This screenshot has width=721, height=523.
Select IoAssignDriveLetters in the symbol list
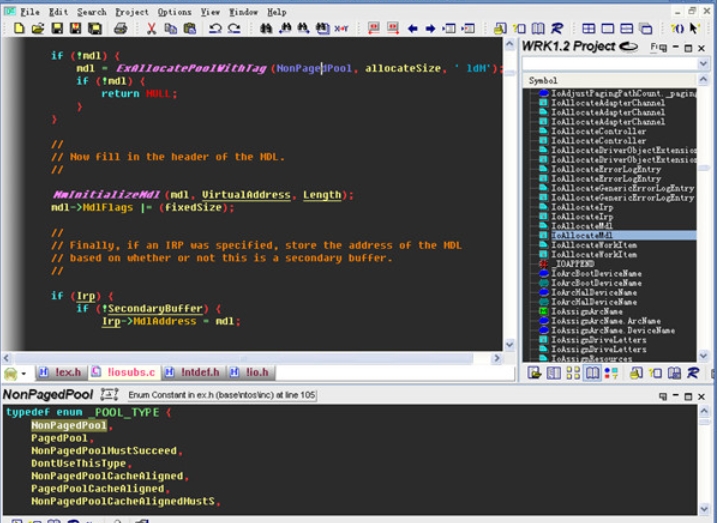598,339
